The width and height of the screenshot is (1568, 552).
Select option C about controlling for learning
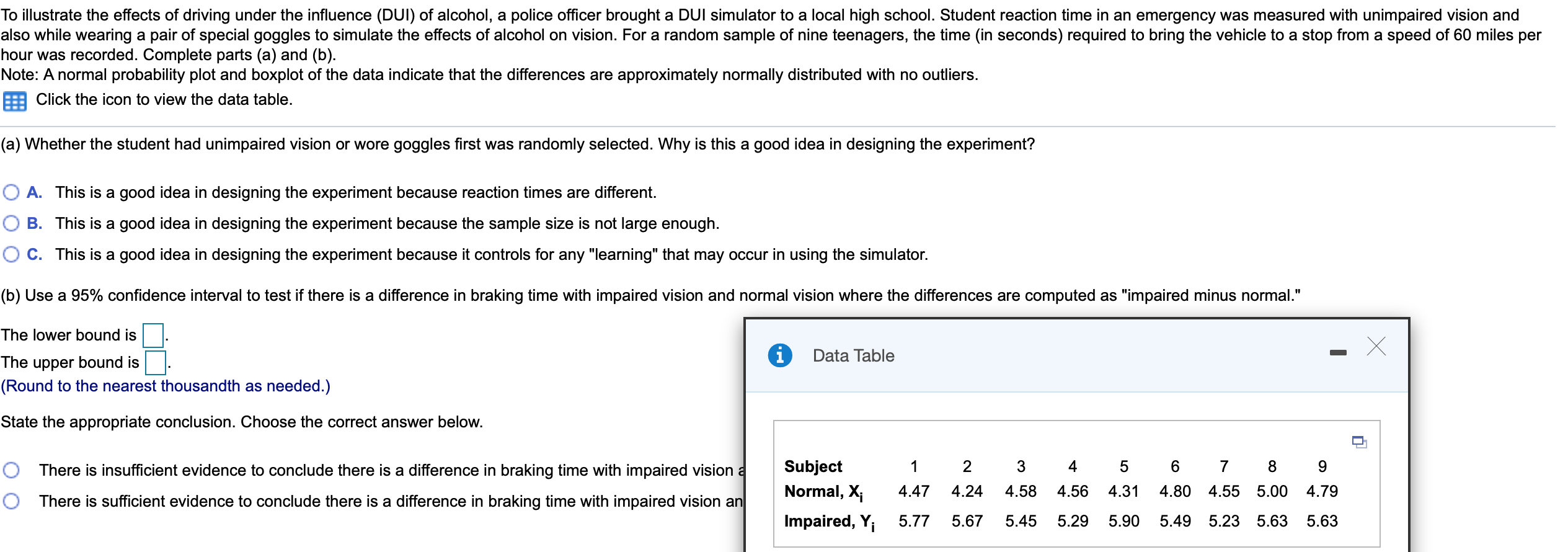click(x=11, y=254)
